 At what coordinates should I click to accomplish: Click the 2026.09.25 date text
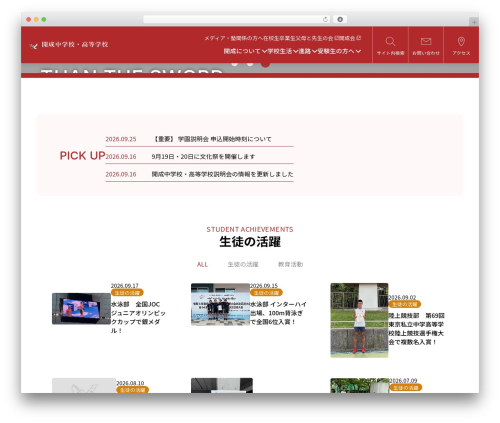121,139
